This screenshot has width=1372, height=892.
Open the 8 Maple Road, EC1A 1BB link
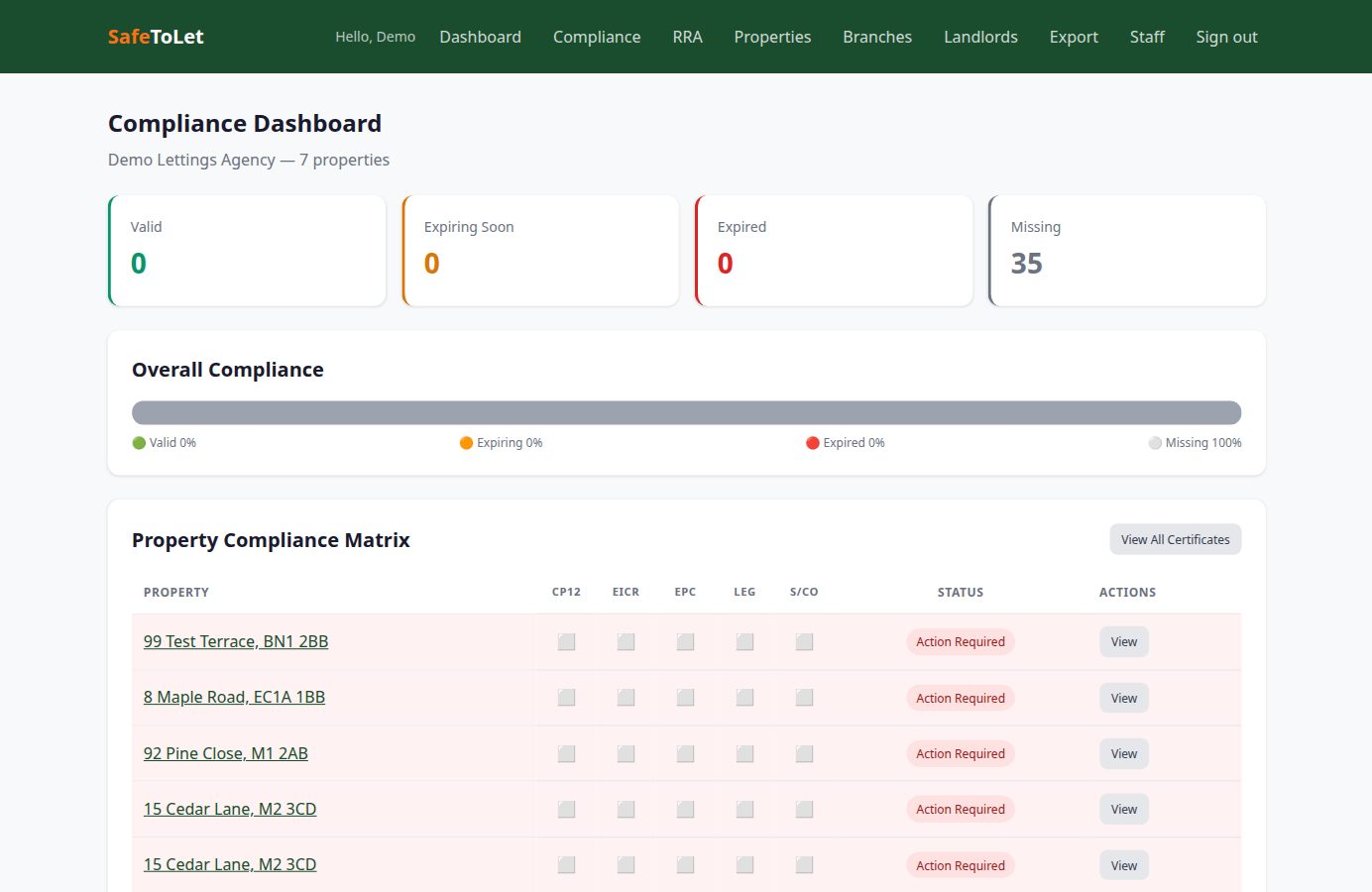click(x=234, y=697)
